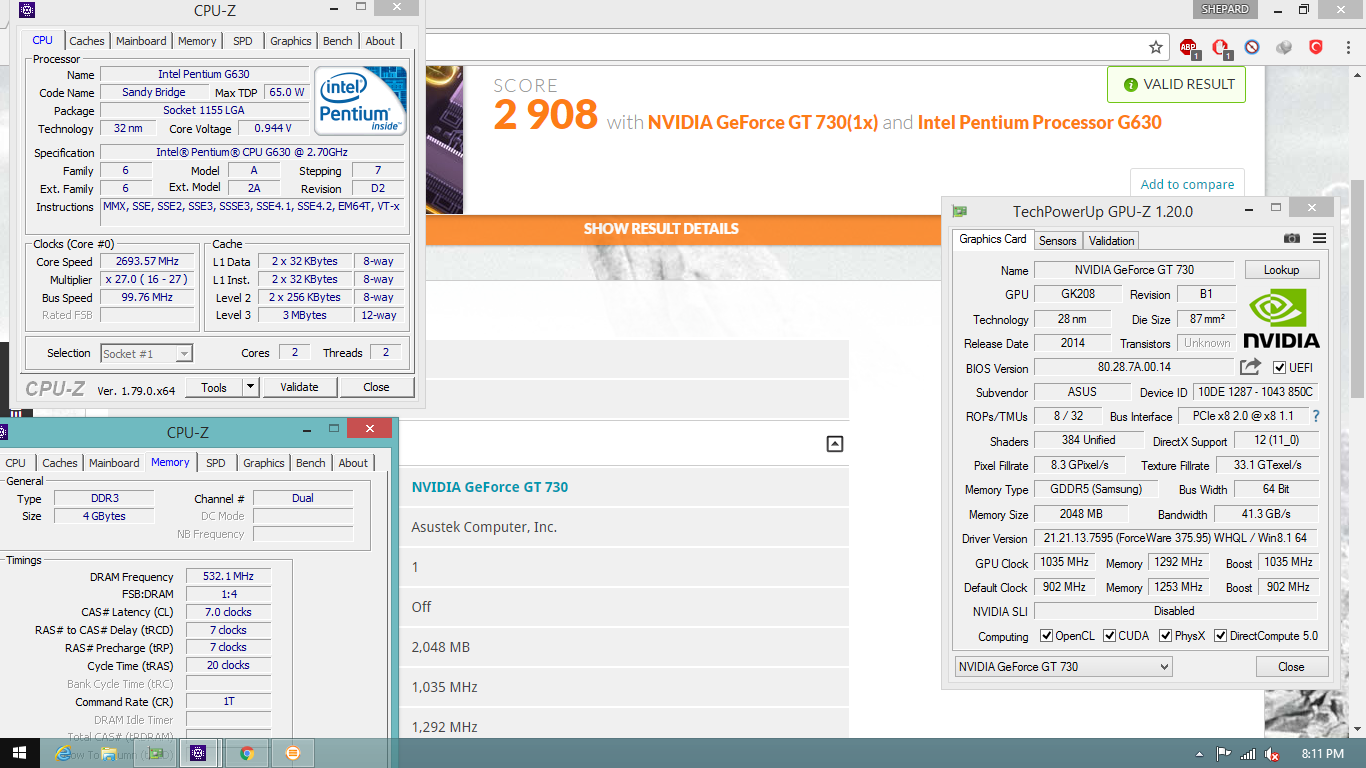
Task: Open Caches tab in the processor CPU-Z window
Action: [x=87, y=41]
